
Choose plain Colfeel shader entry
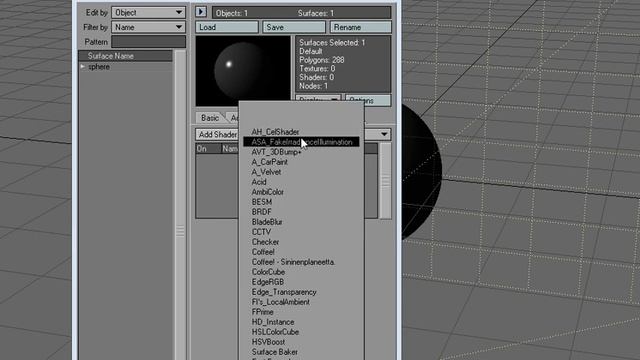tap(263, 252)
